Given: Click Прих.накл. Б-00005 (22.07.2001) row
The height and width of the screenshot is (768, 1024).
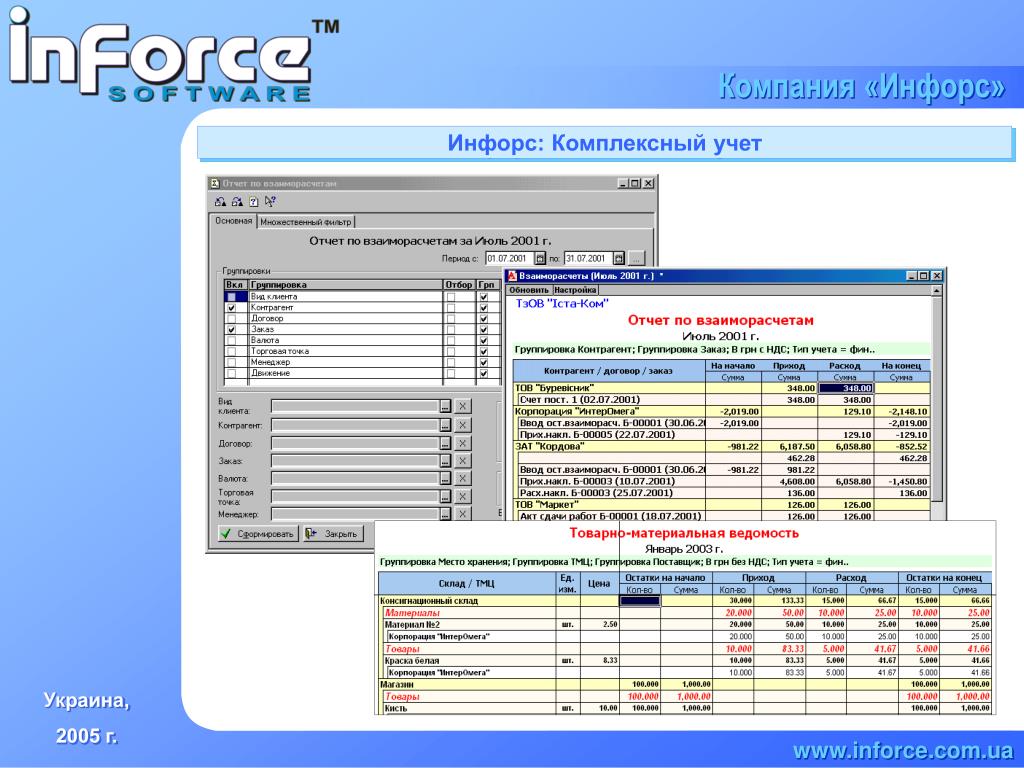Looking at the screenshot, I should tap(722, 435).
